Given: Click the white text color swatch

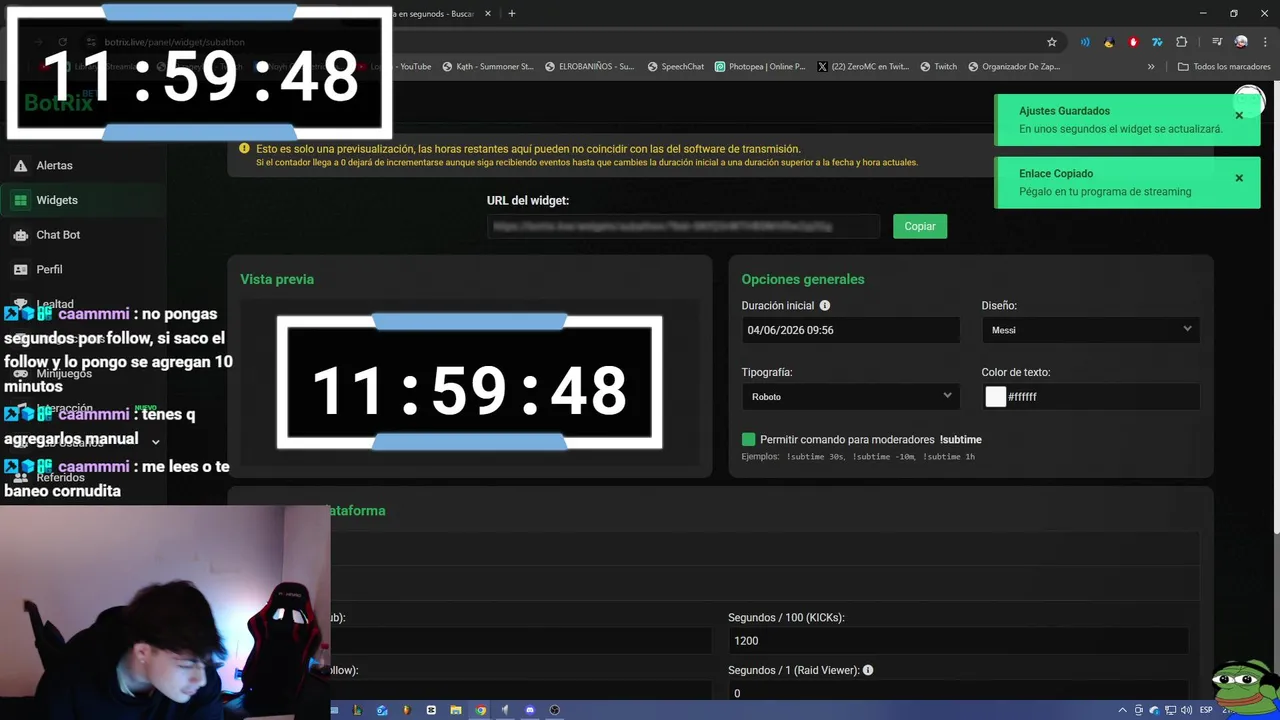Looking at the screenshot, I should (995, 397).
